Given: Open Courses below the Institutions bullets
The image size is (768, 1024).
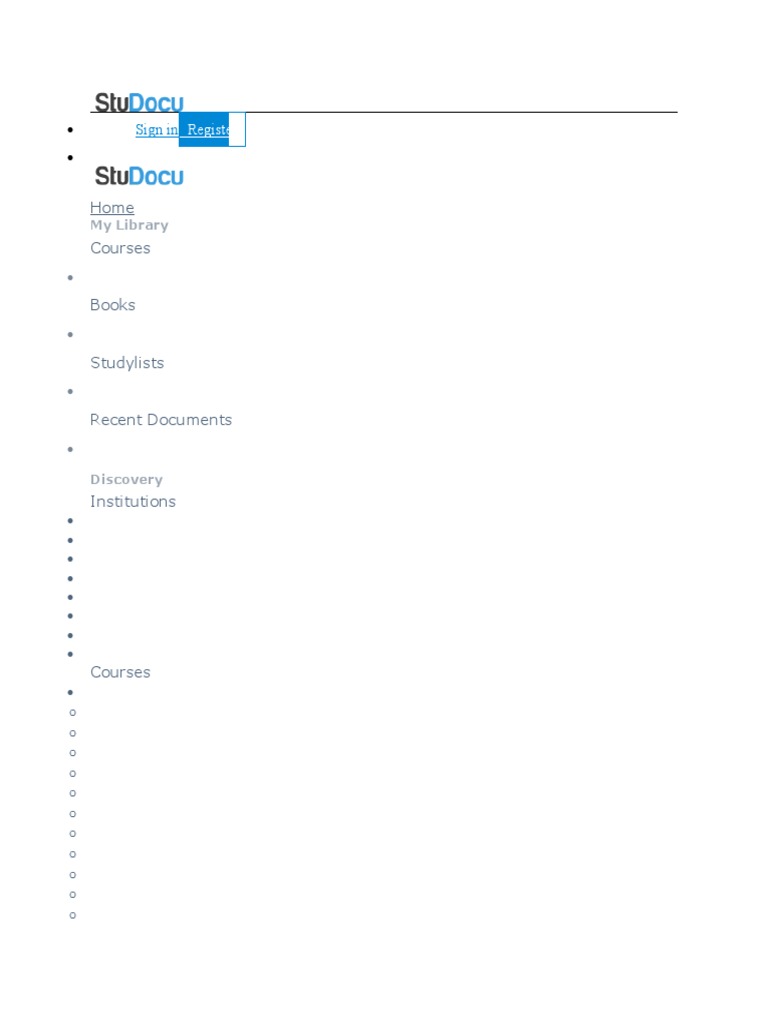Looking at the screenshot, I should [120, 672].
